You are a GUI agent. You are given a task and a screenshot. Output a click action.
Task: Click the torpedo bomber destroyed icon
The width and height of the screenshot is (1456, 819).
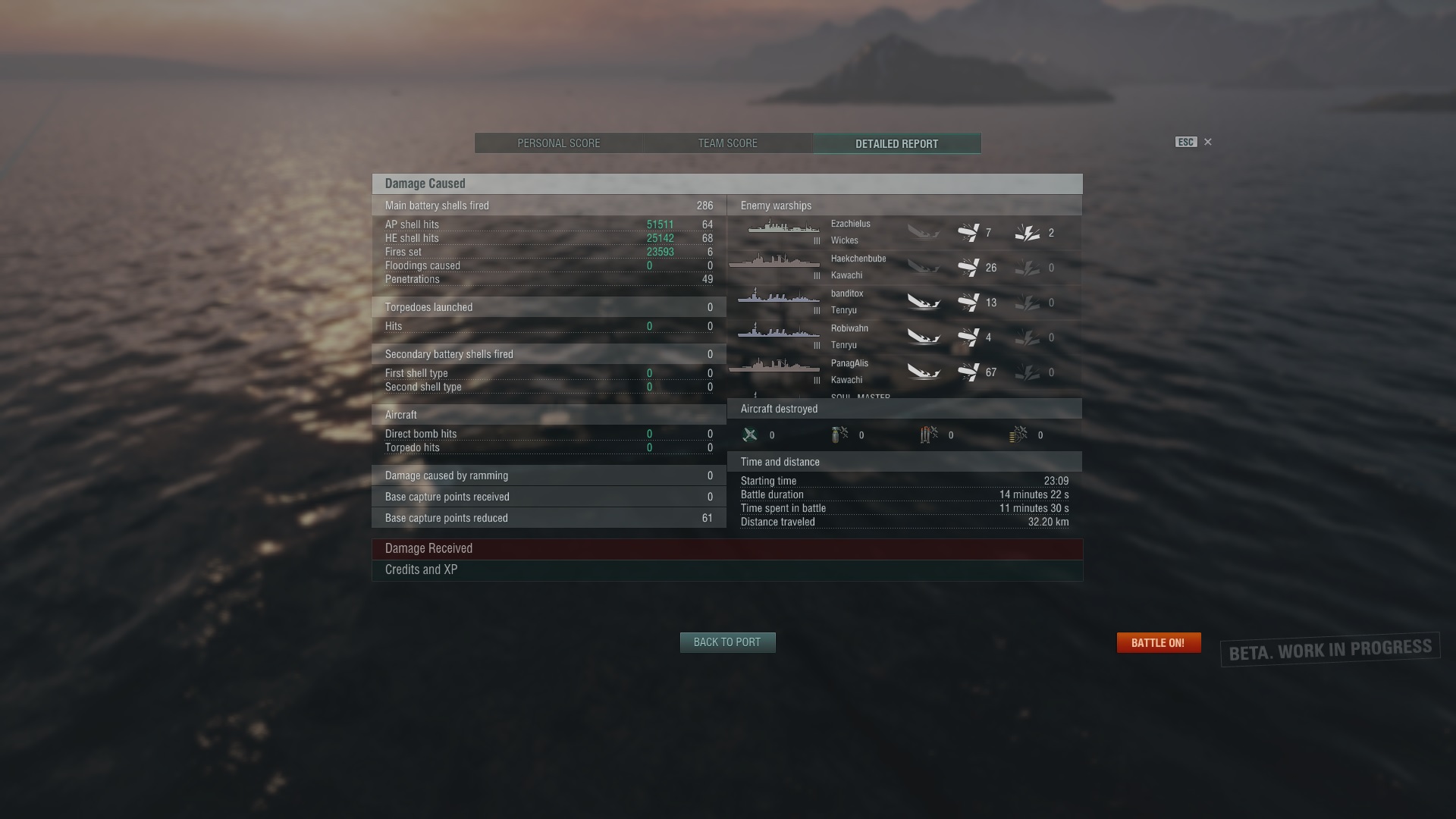929,435
